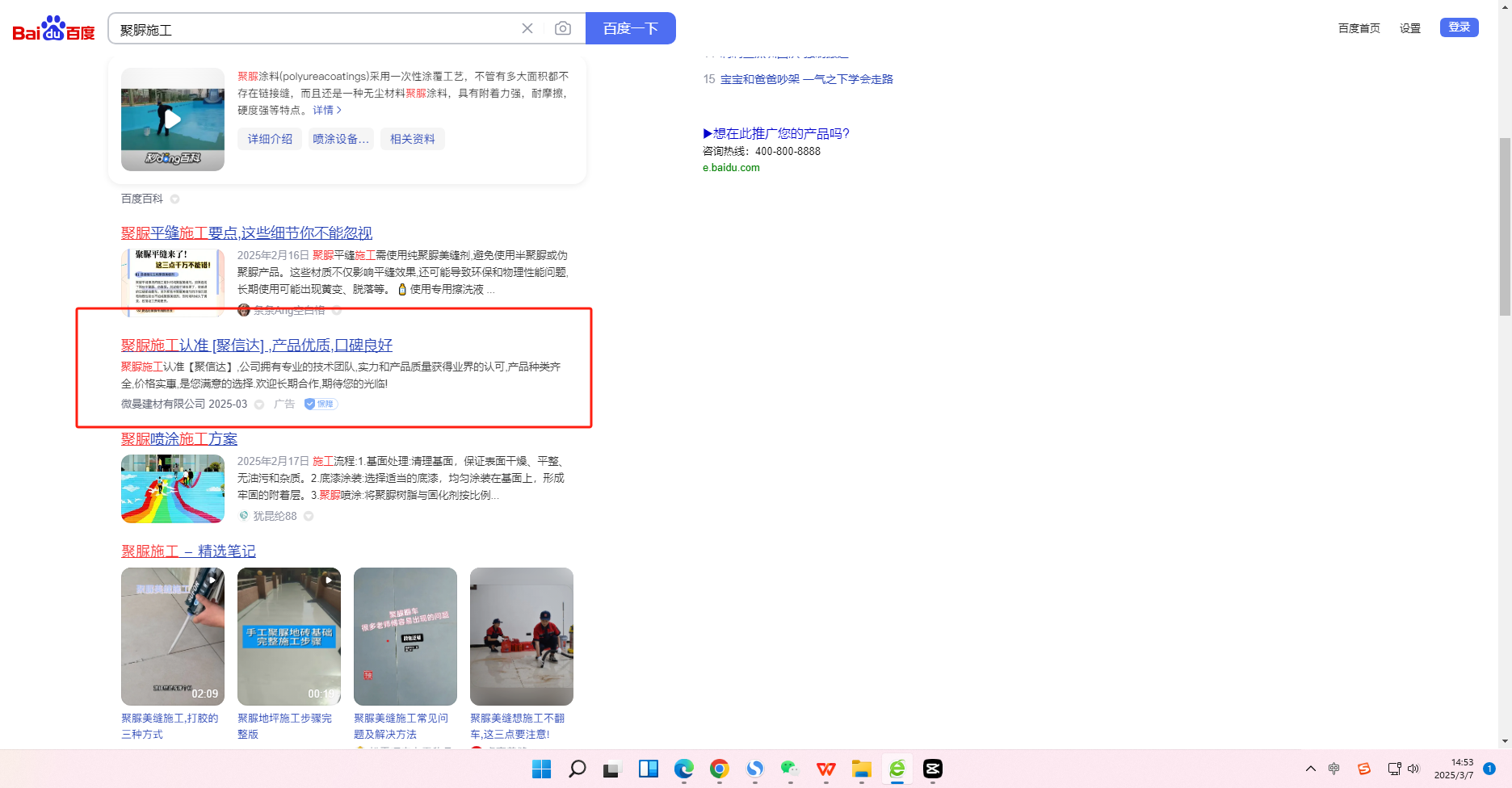The height and width of the screenshot is (788, 1512).
Task: Open hot item 宝宝和爸爸吵架 一气之下学会走路
Action: (807, 79)
